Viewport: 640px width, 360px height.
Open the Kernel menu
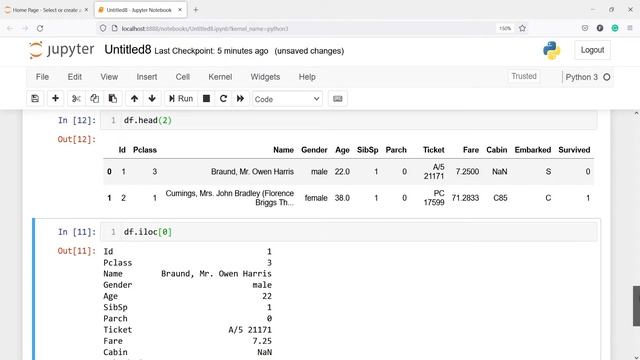(x=220, y=77)
